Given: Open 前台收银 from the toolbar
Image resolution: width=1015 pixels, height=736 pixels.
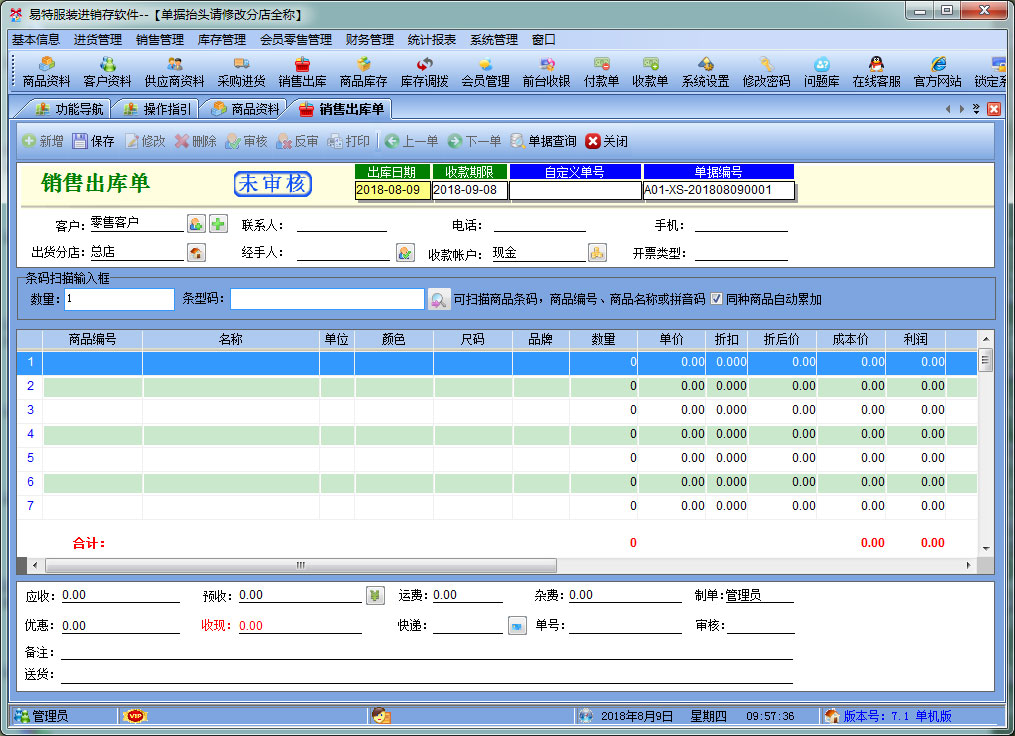Looking at the screenshot, I should coord(546,72).
